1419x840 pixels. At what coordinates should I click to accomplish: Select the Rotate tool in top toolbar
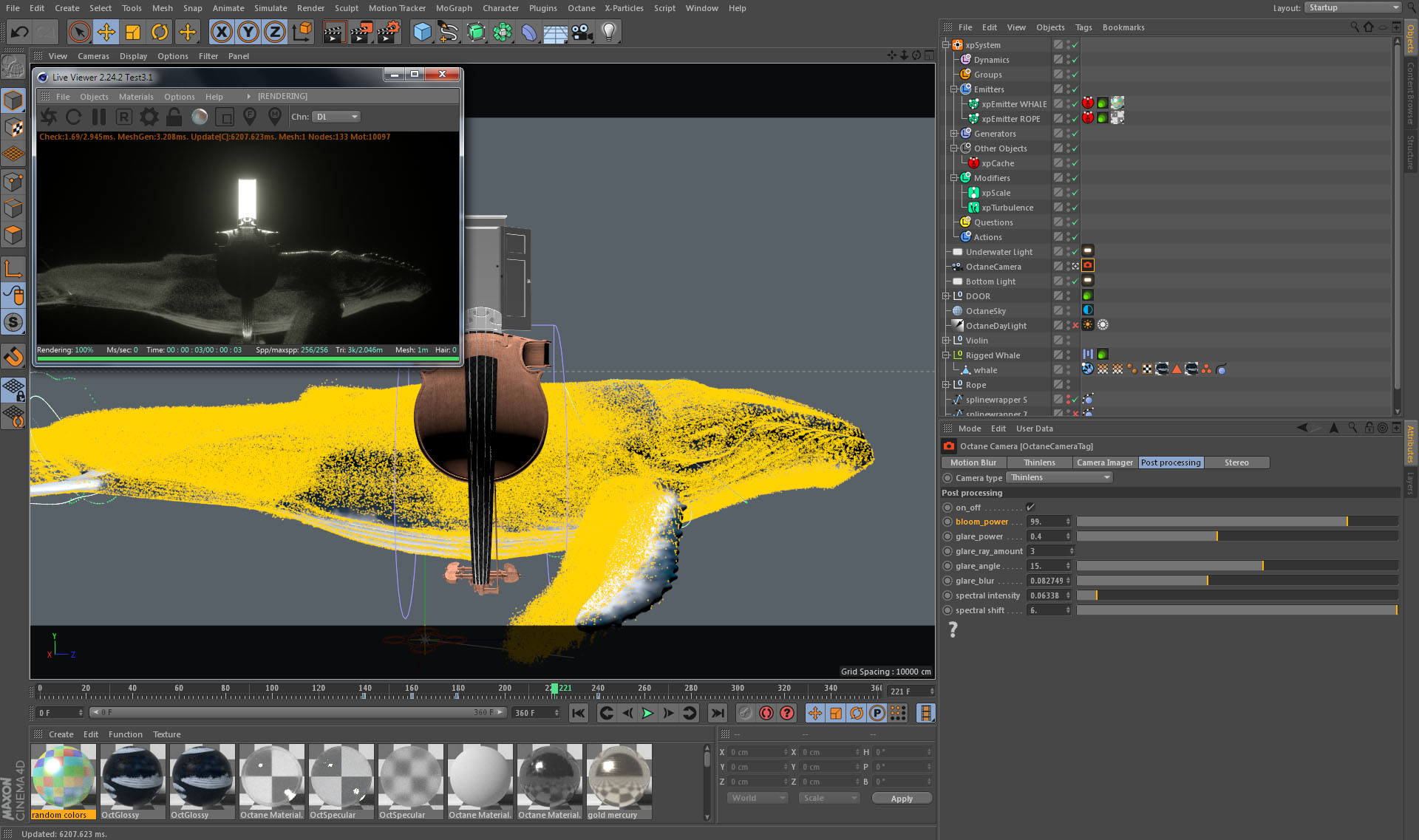(160, 32)
